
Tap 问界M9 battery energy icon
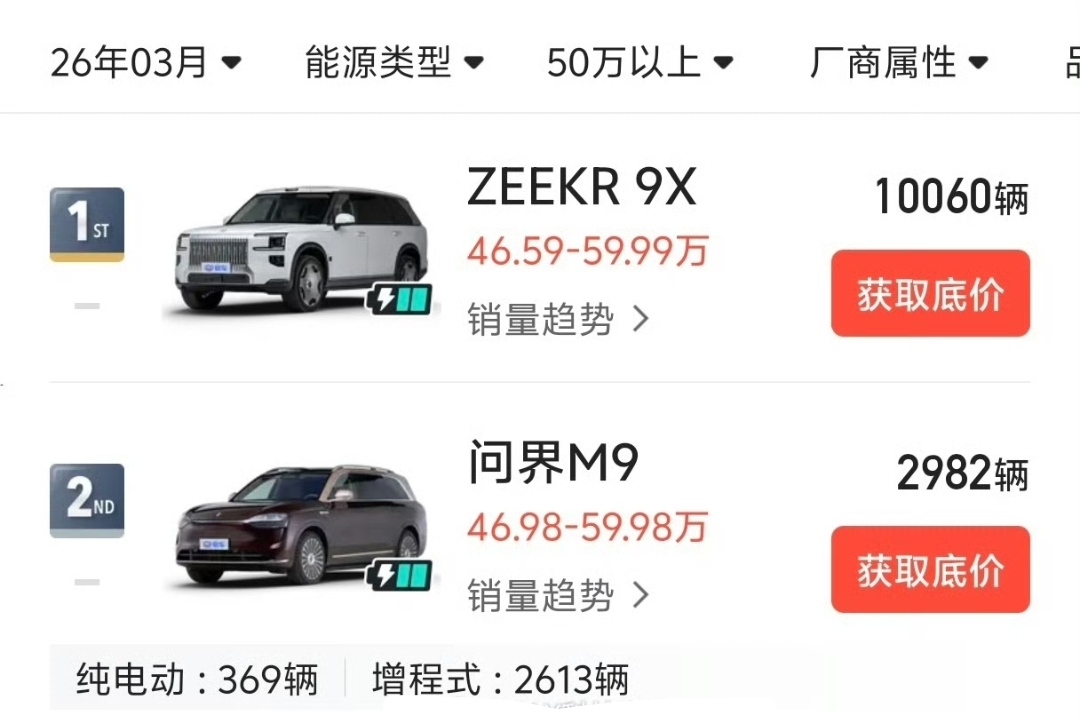click(399, 575)
